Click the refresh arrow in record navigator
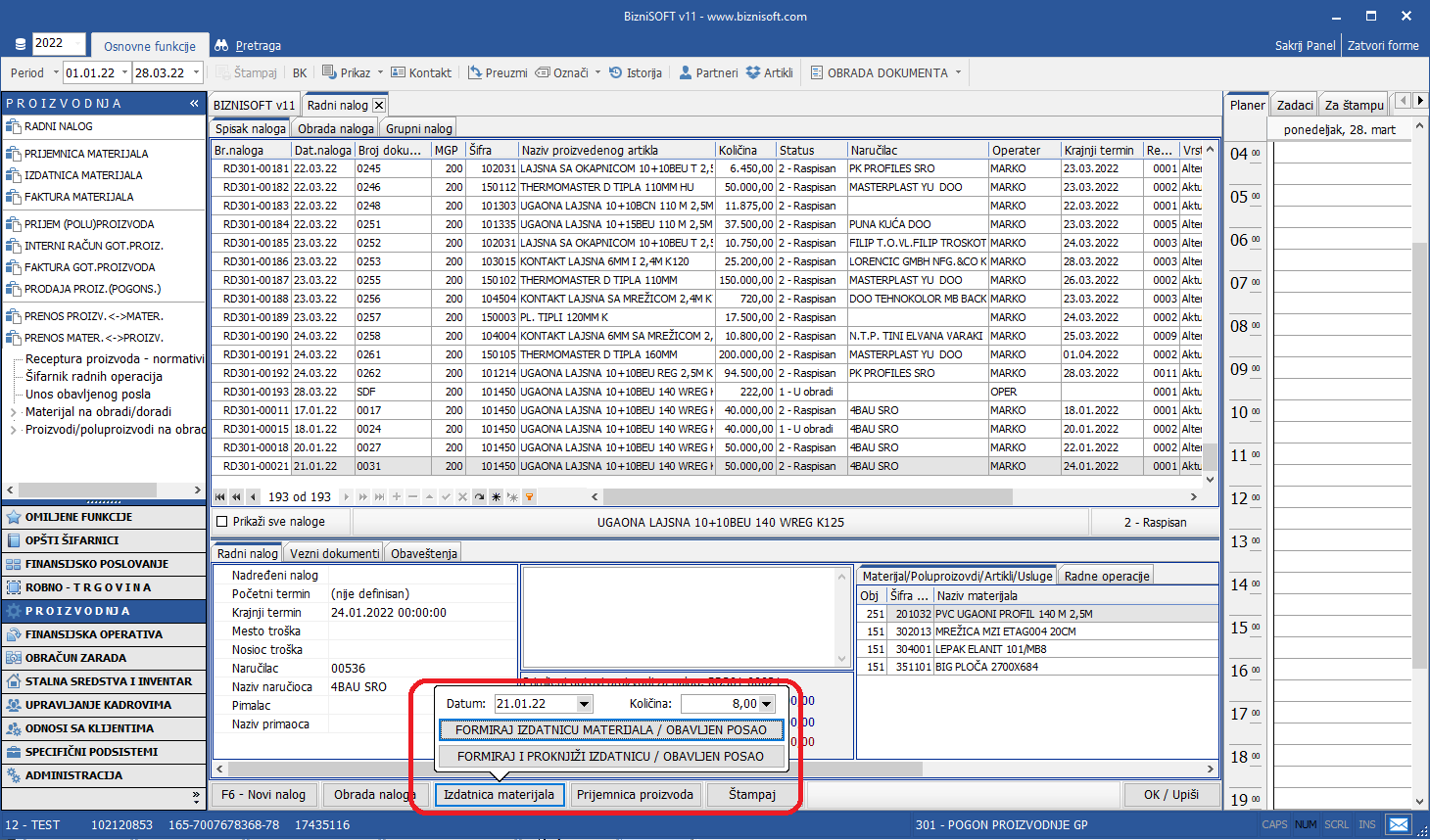Screen dimensions: 1430x840 479,497
